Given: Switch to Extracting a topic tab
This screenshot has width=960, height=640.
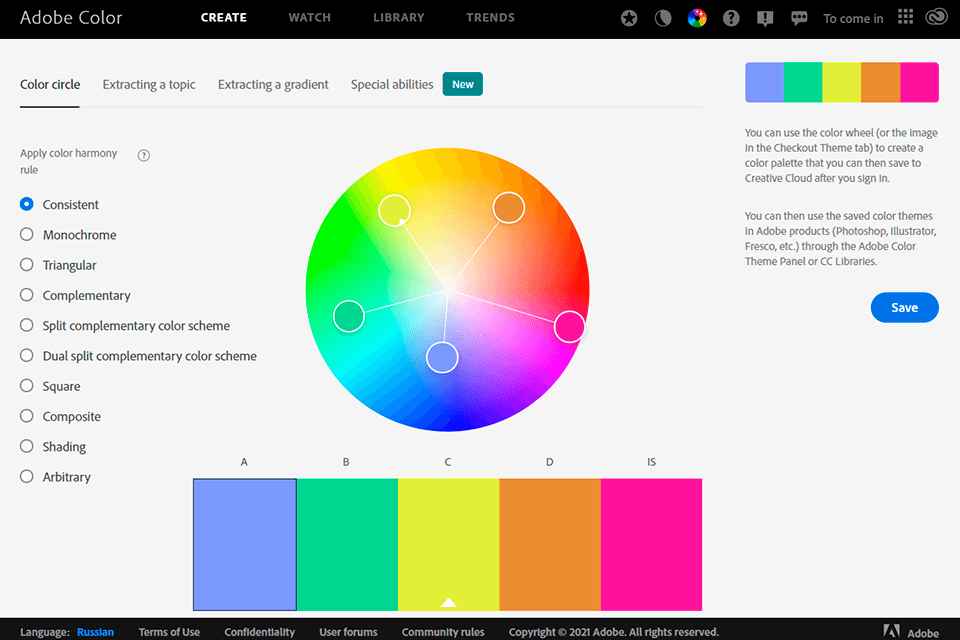Looking at the screenshot, I should click(x=149, y=85).
